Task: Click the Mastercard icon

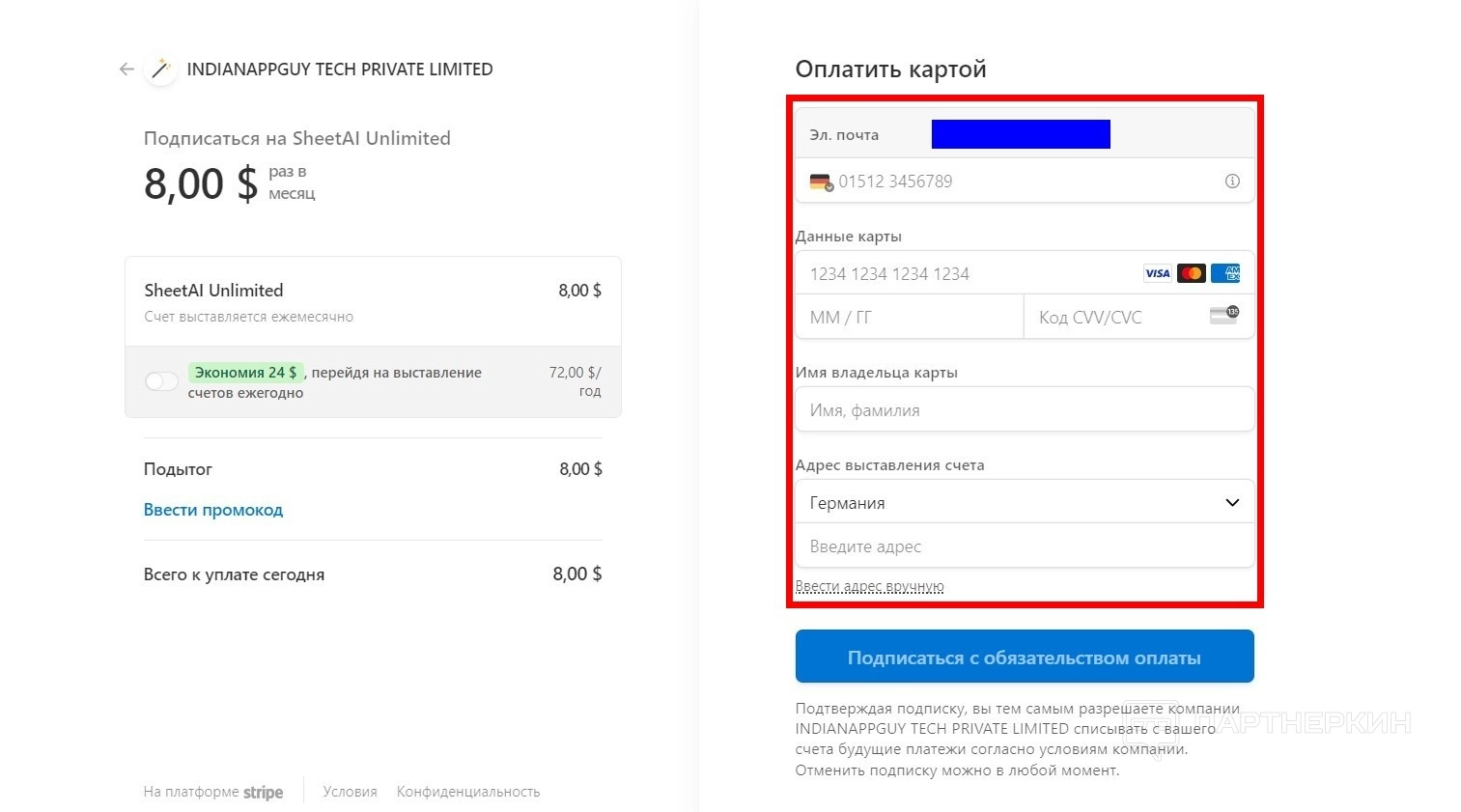Action: point(1192,273)
